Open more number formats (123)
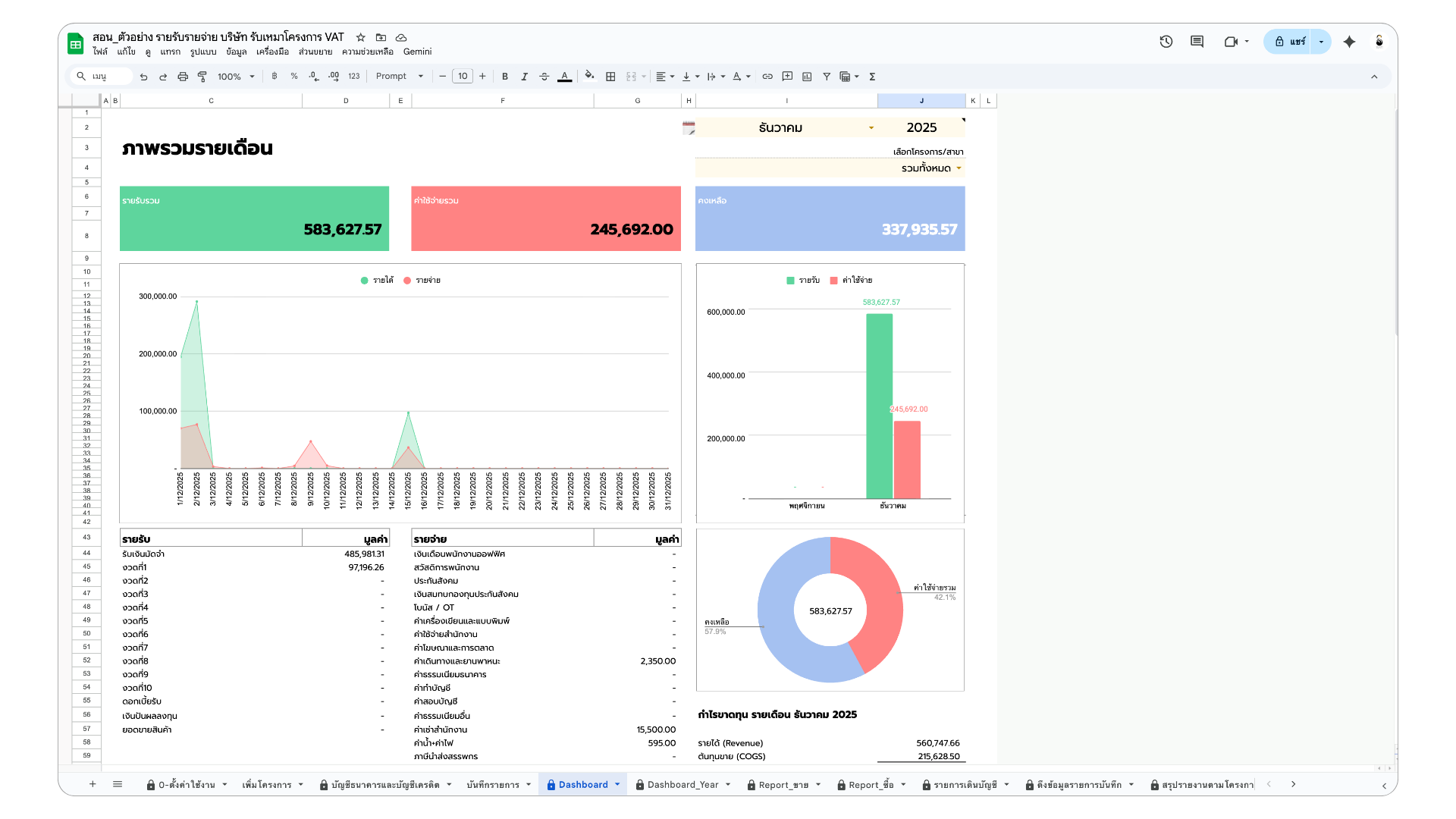This screenshot has height=819, width=1456. point(354,77)
